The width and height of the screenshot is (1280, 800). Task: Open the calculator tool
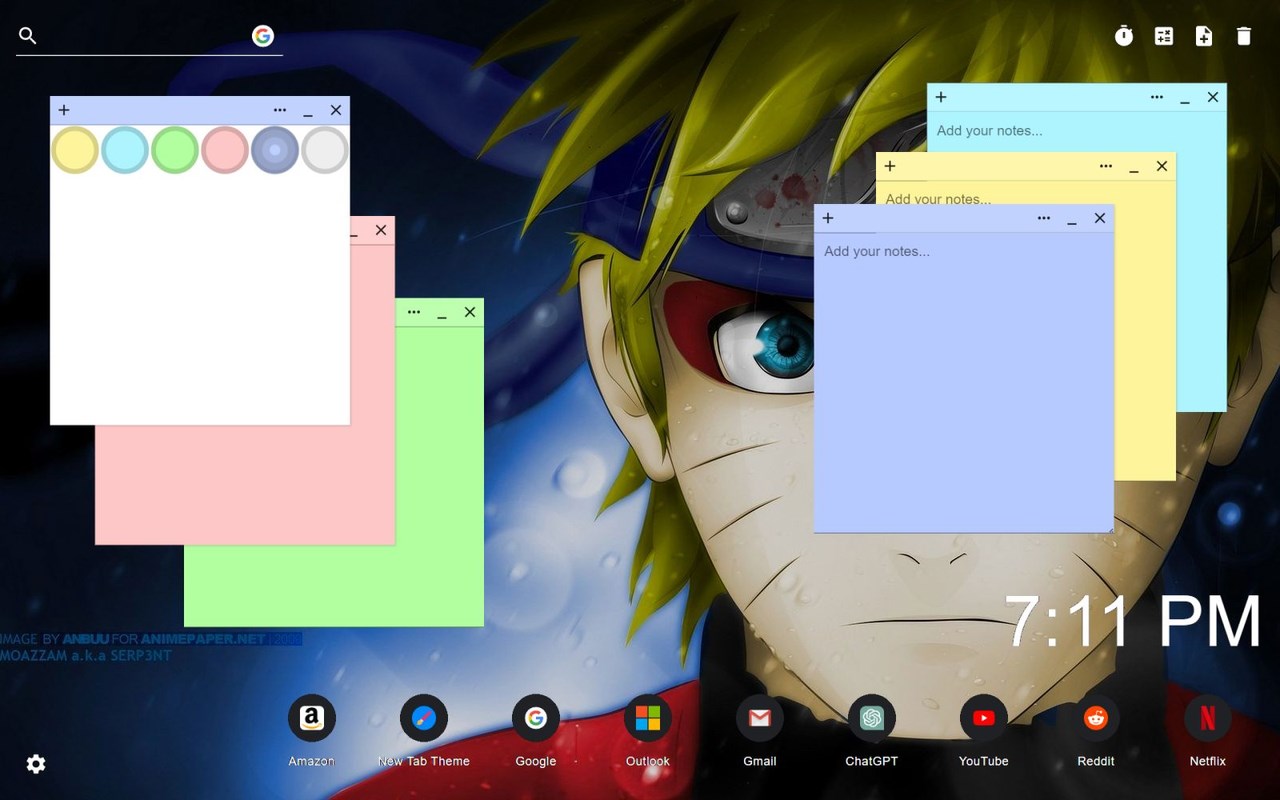point(1164,36)
